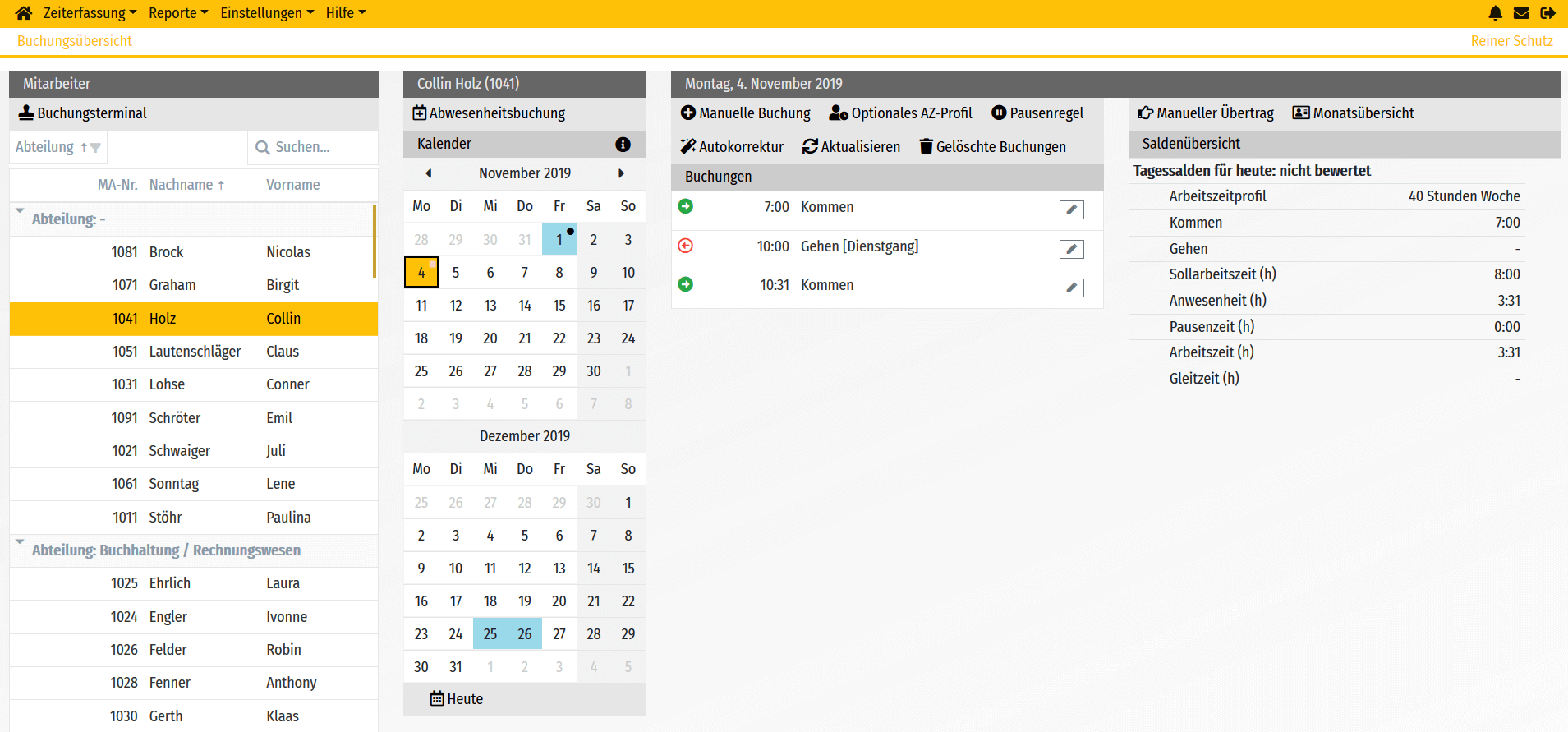Click the logout icon
The height and width of the screenshot is (732, 1568).
click(x=1547, y=13)
